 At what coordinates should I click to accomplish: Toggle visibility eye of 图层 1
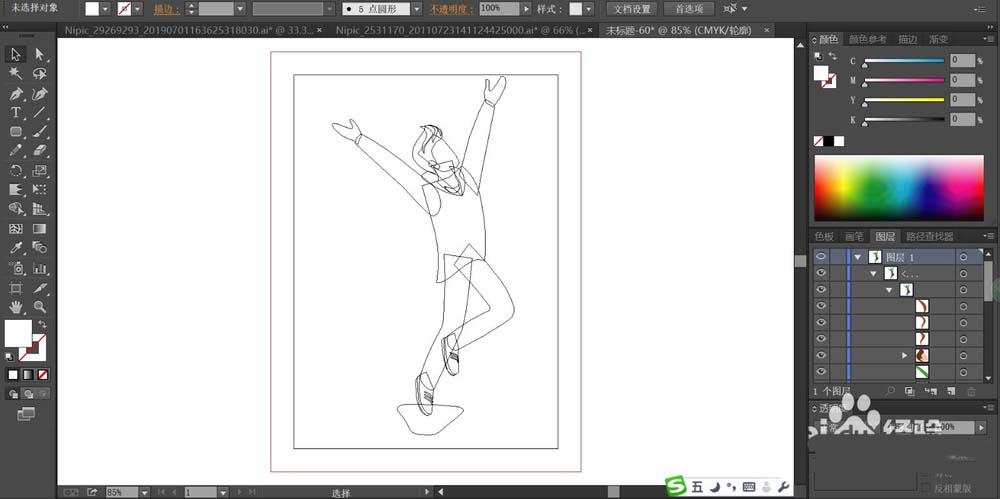(x=821, y=257)
